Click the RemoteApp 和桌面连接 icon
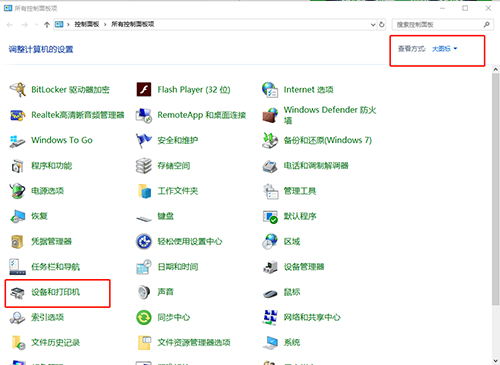500x365 pixels. 144,115
